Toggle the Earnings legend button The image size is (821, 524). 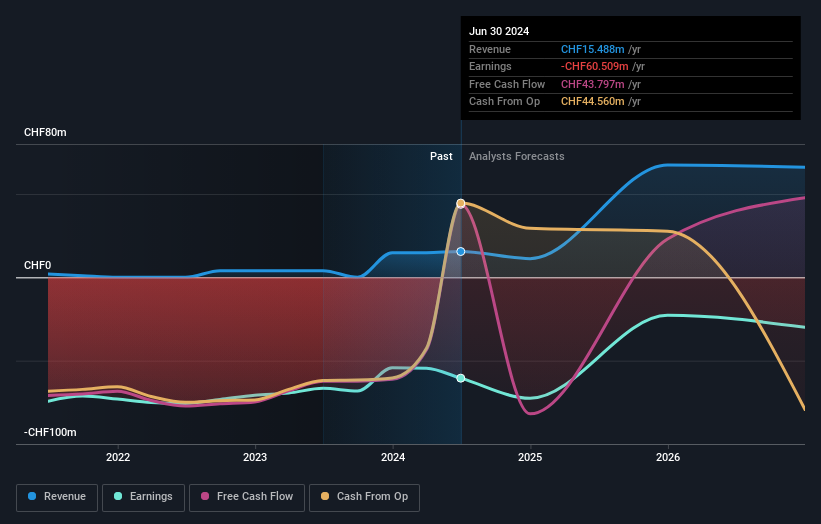pos(143,497)
